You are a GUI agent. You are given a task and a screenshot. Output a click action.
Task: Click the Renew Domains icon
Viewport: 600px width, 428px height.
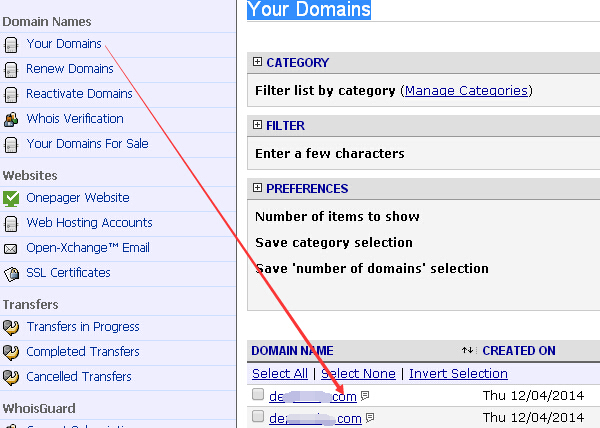click(11, 70)
